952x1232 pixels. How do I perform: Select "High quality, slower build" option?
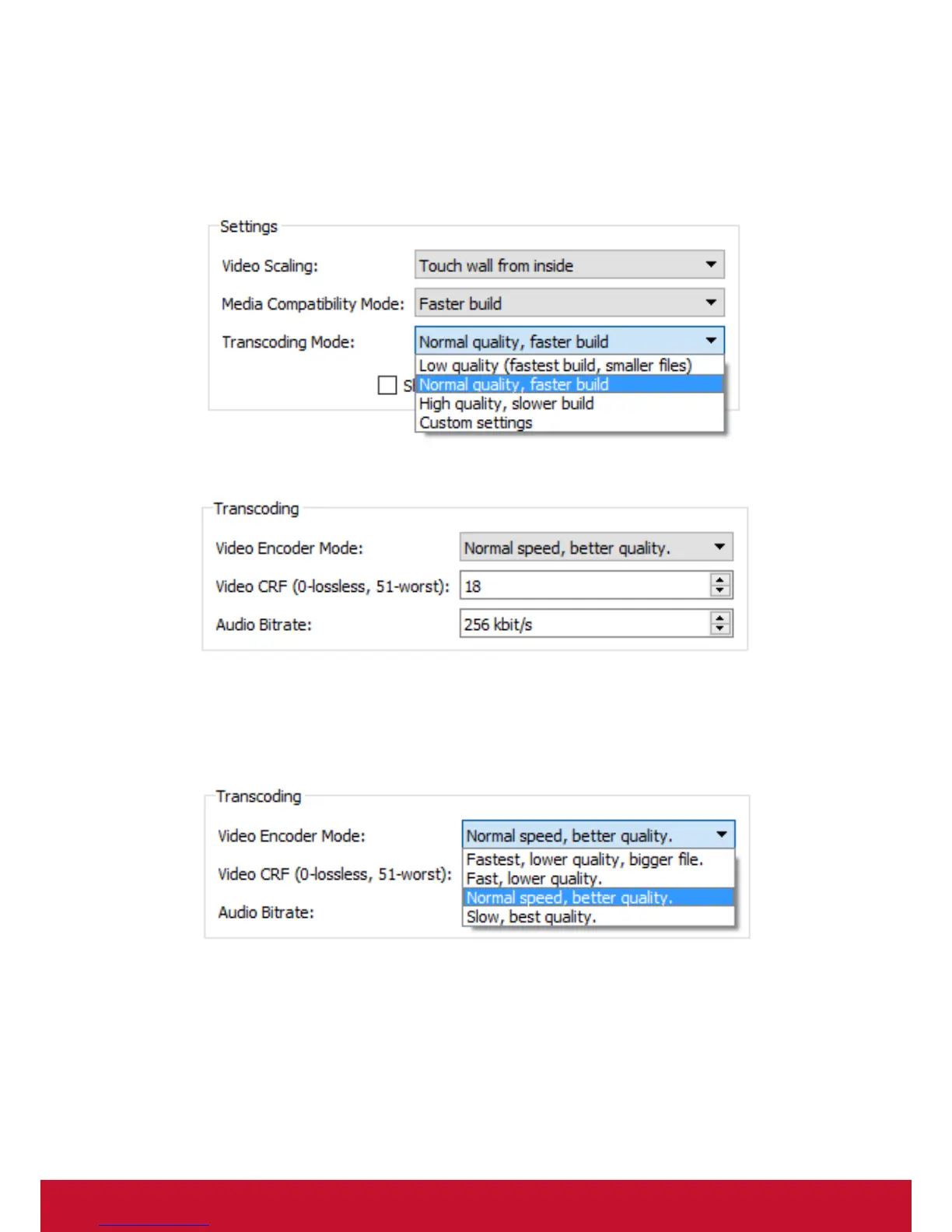click(506, 404)
